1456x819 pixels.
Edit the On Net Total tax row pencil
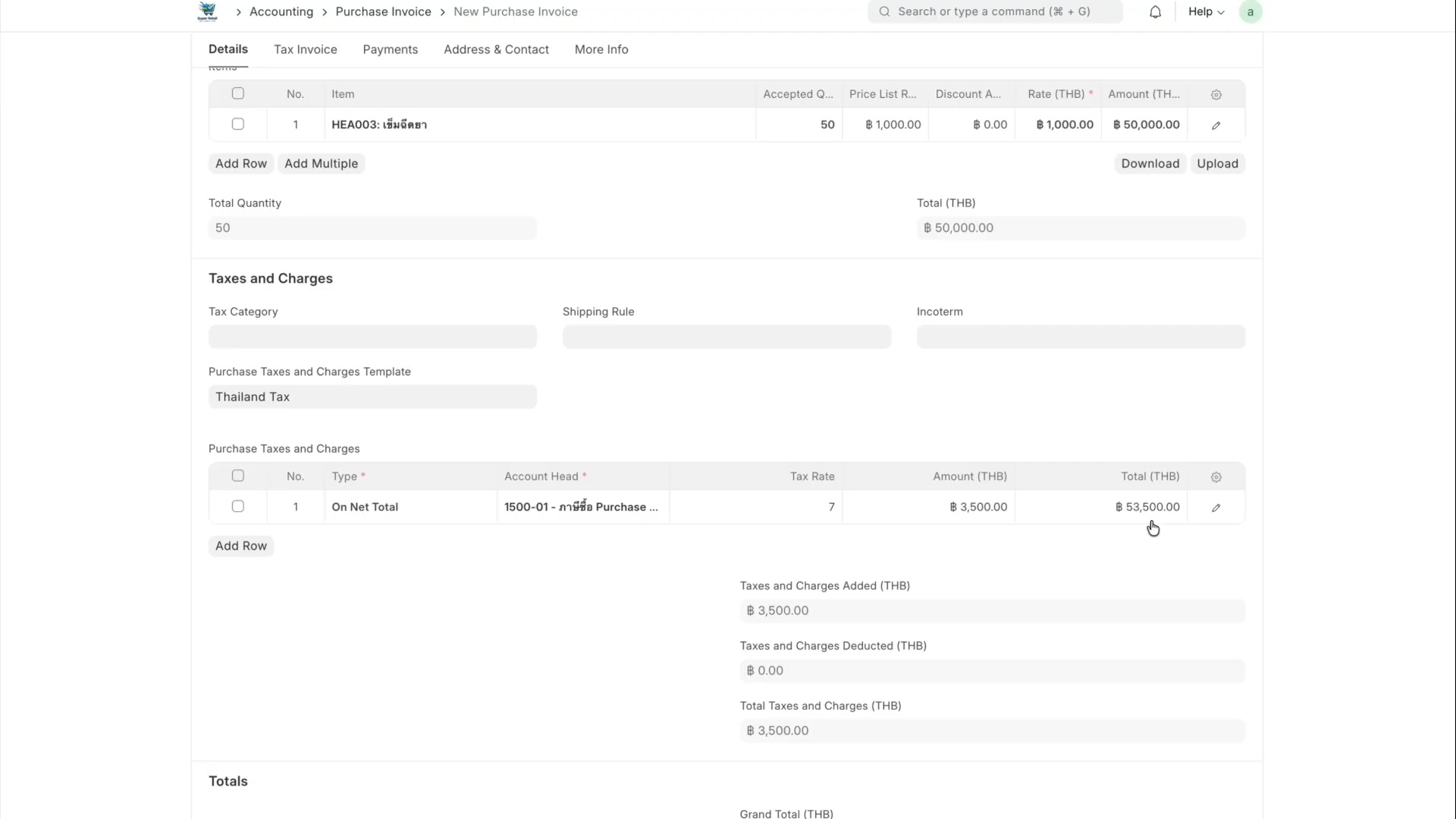click(x=1216, y=507)
